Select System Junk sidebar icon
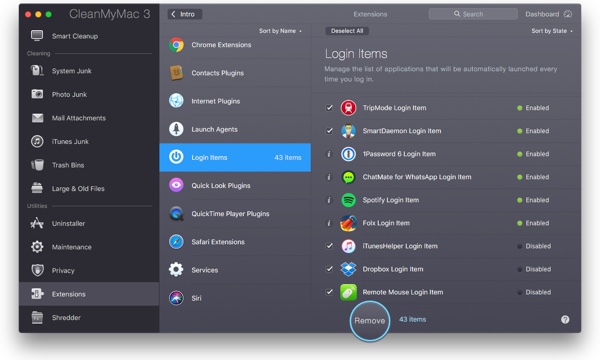600x360 pixels. (37, 71)
